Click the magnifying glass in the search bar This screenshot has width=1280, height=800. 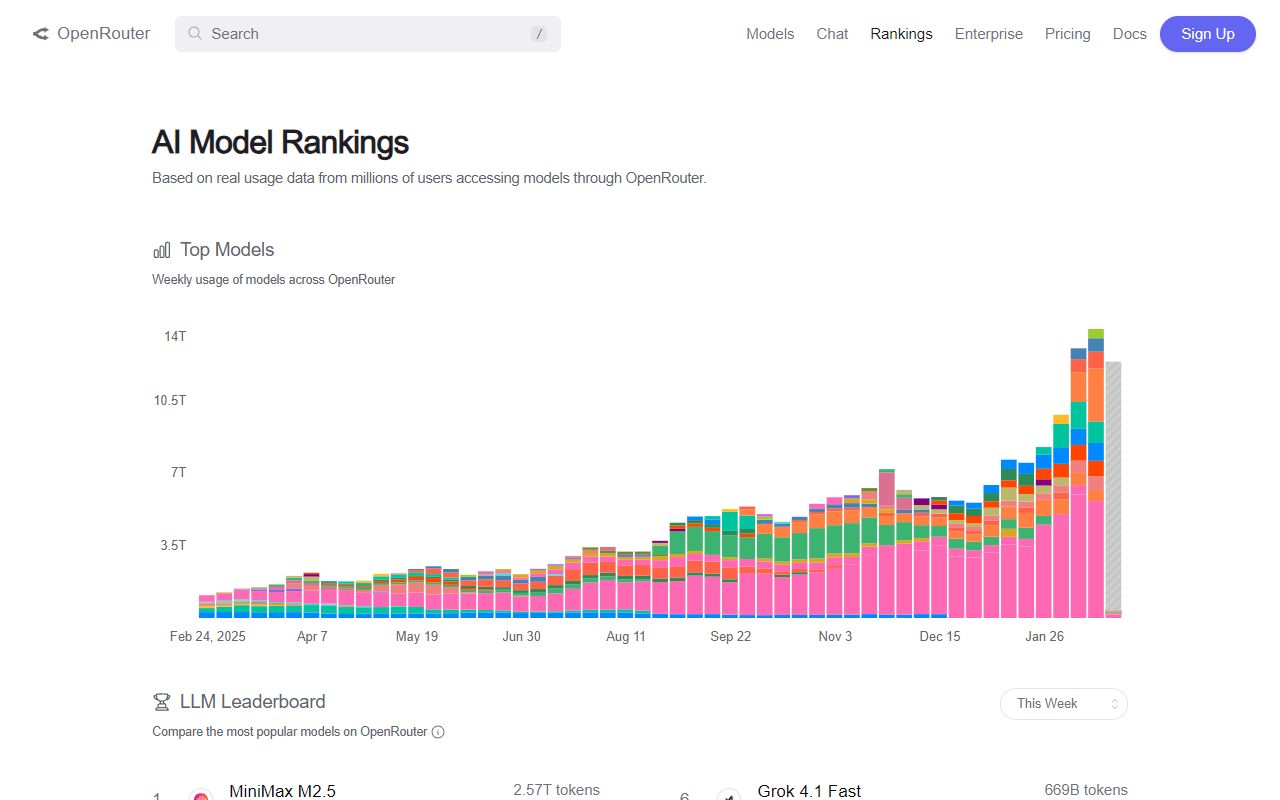196,33
